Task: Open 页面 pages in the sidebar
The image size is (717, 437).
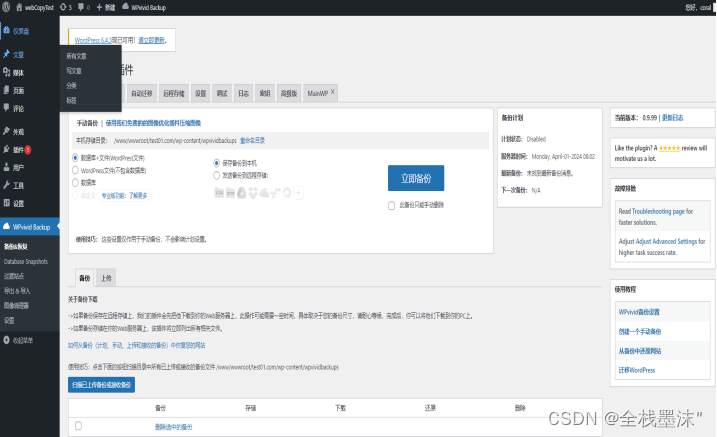Action: 14,91
